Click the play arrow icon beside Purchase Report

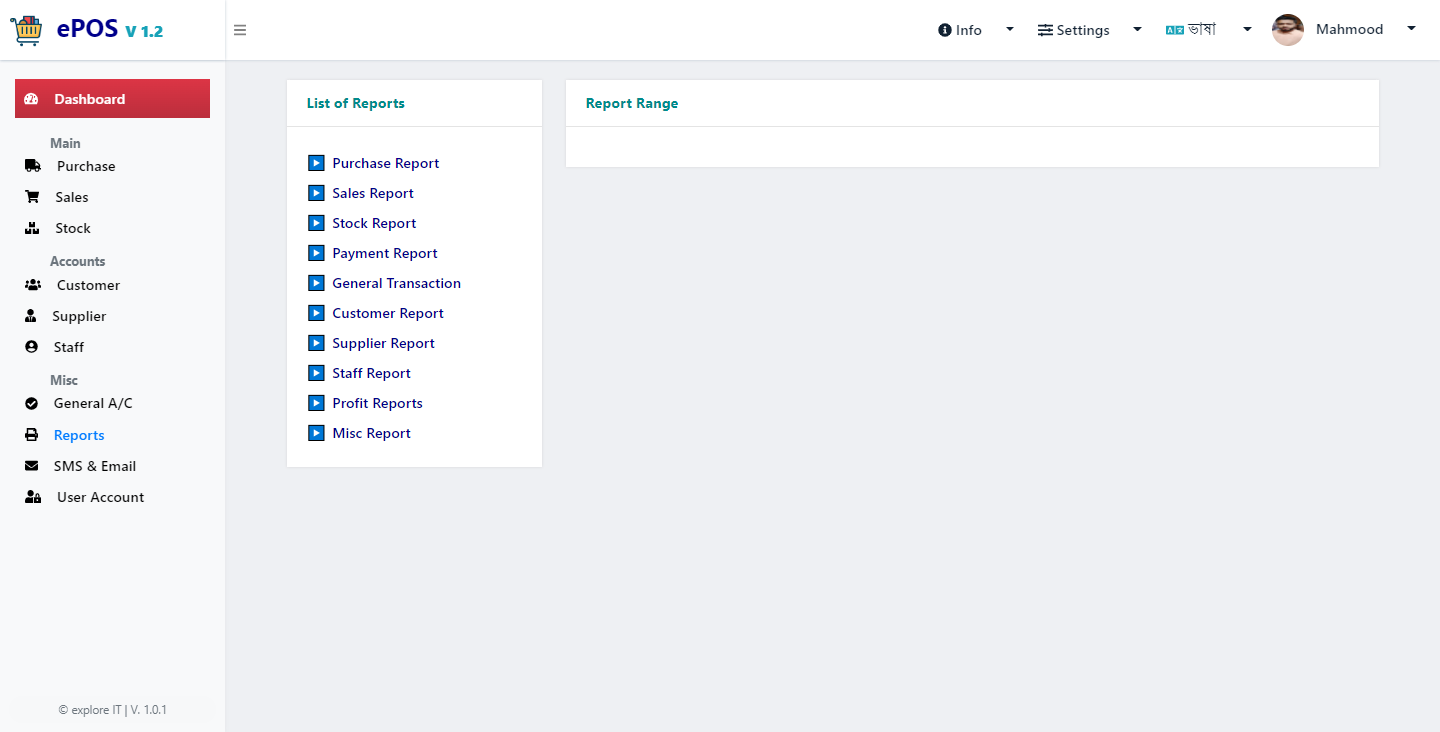pos(316,163)
